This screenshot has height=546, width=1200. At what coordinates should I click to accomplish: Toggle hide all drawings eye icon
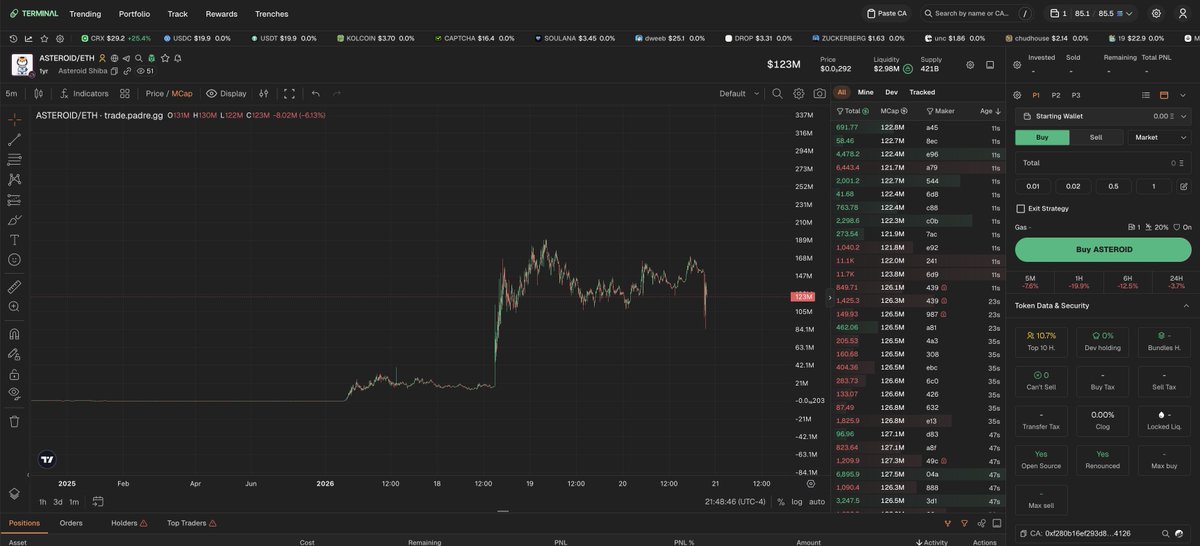15,394
